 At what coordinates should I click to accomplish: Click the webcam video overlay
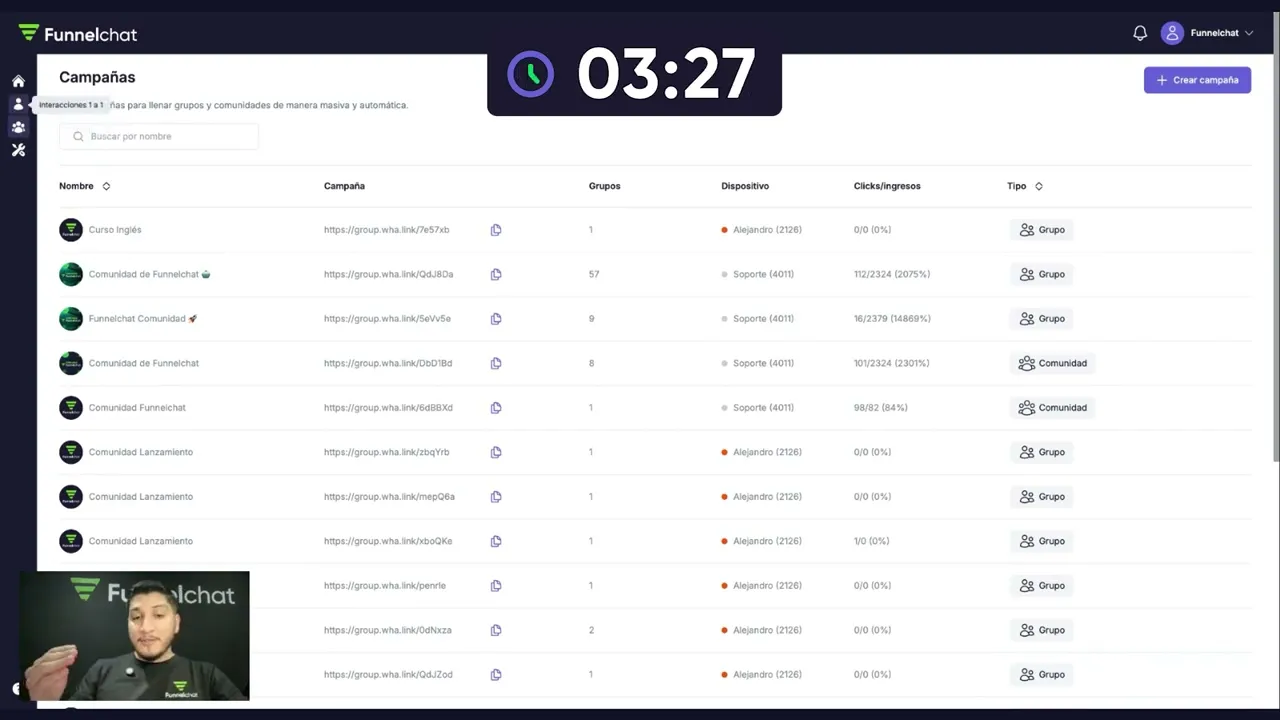tap(134, 636)
